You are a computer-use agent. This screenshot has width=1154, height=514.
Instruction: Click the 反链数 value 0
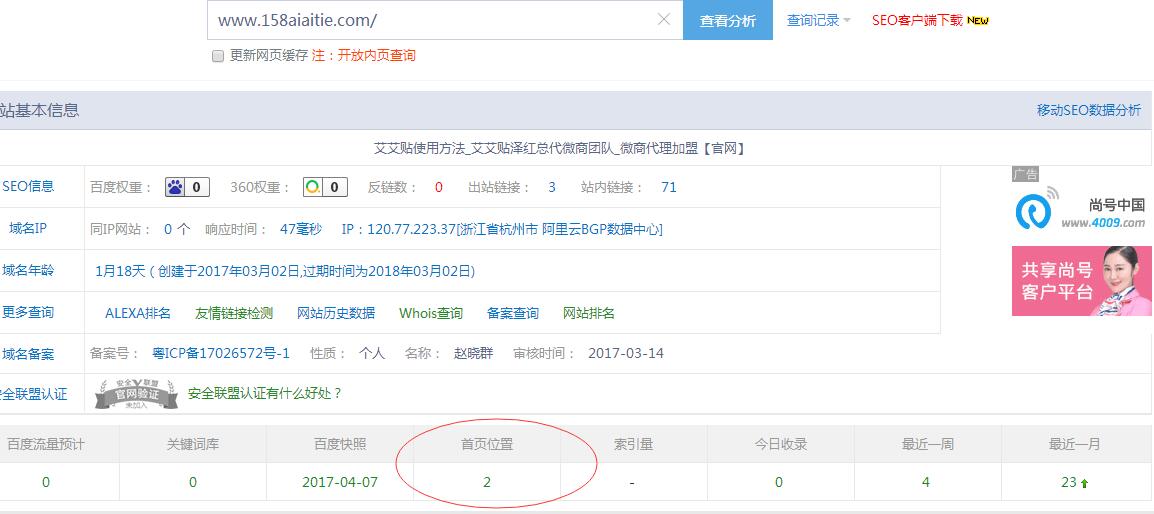(x=439, y=187)
